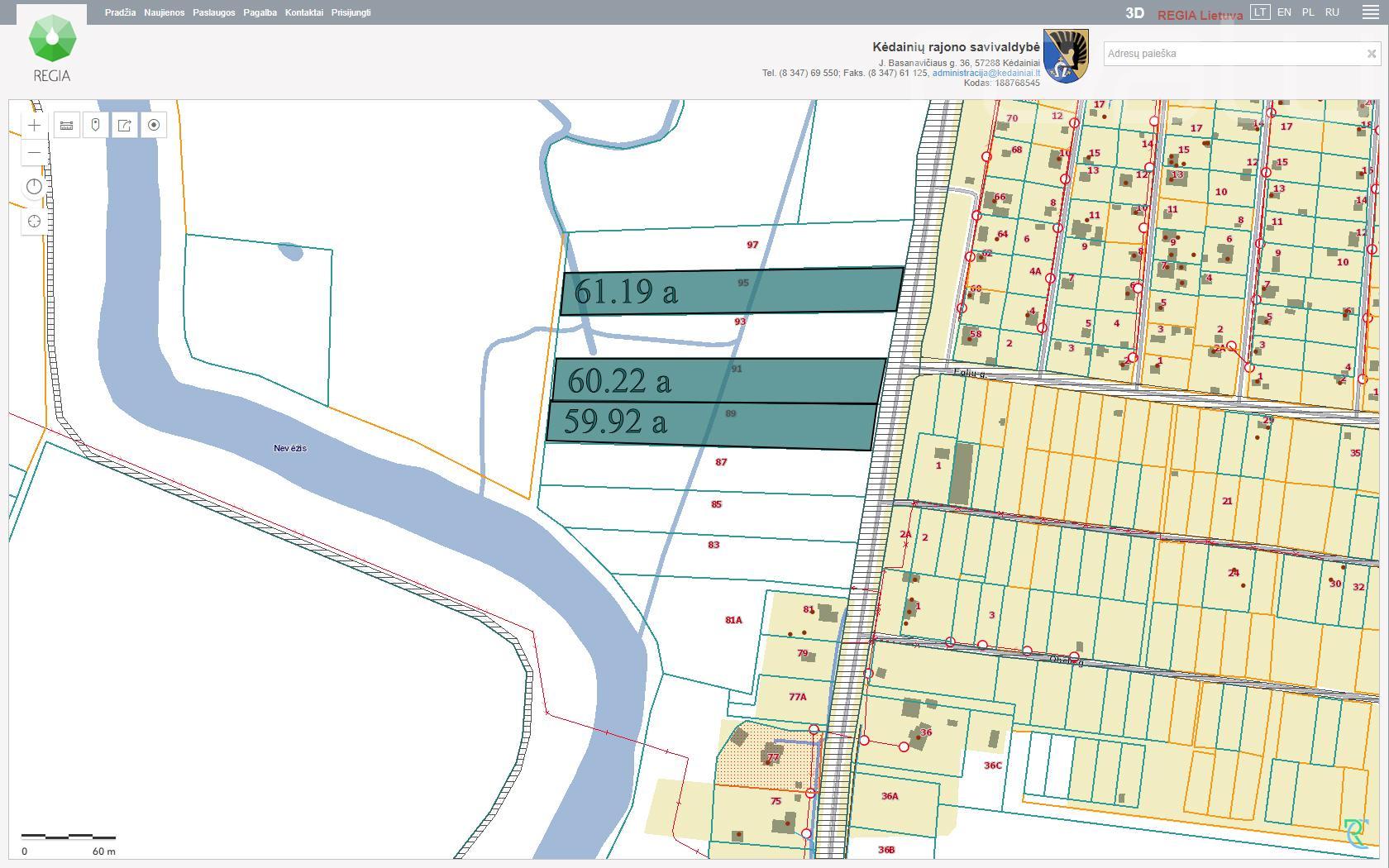Switch language to RU

(x=1332, y=12)
